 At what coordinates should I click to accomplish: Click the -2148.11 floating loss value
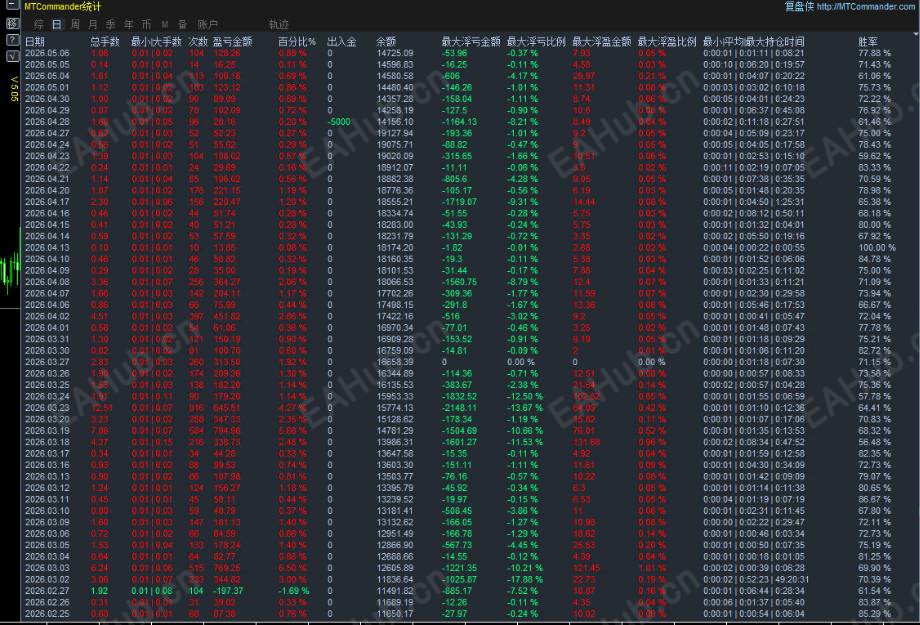tap(459, 408)
